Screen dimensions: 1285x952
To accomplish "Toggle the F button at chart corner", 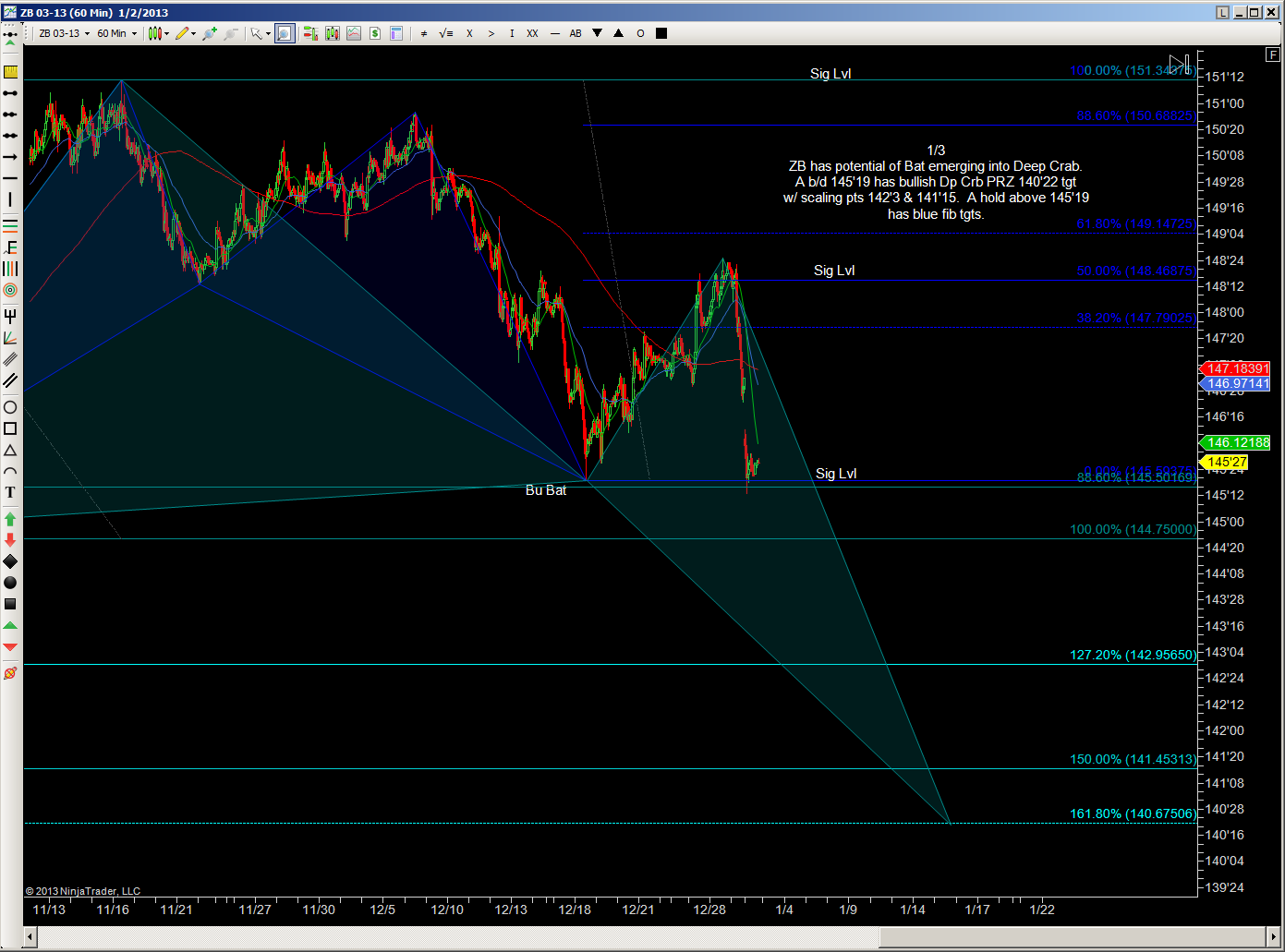I will 1274,55.
